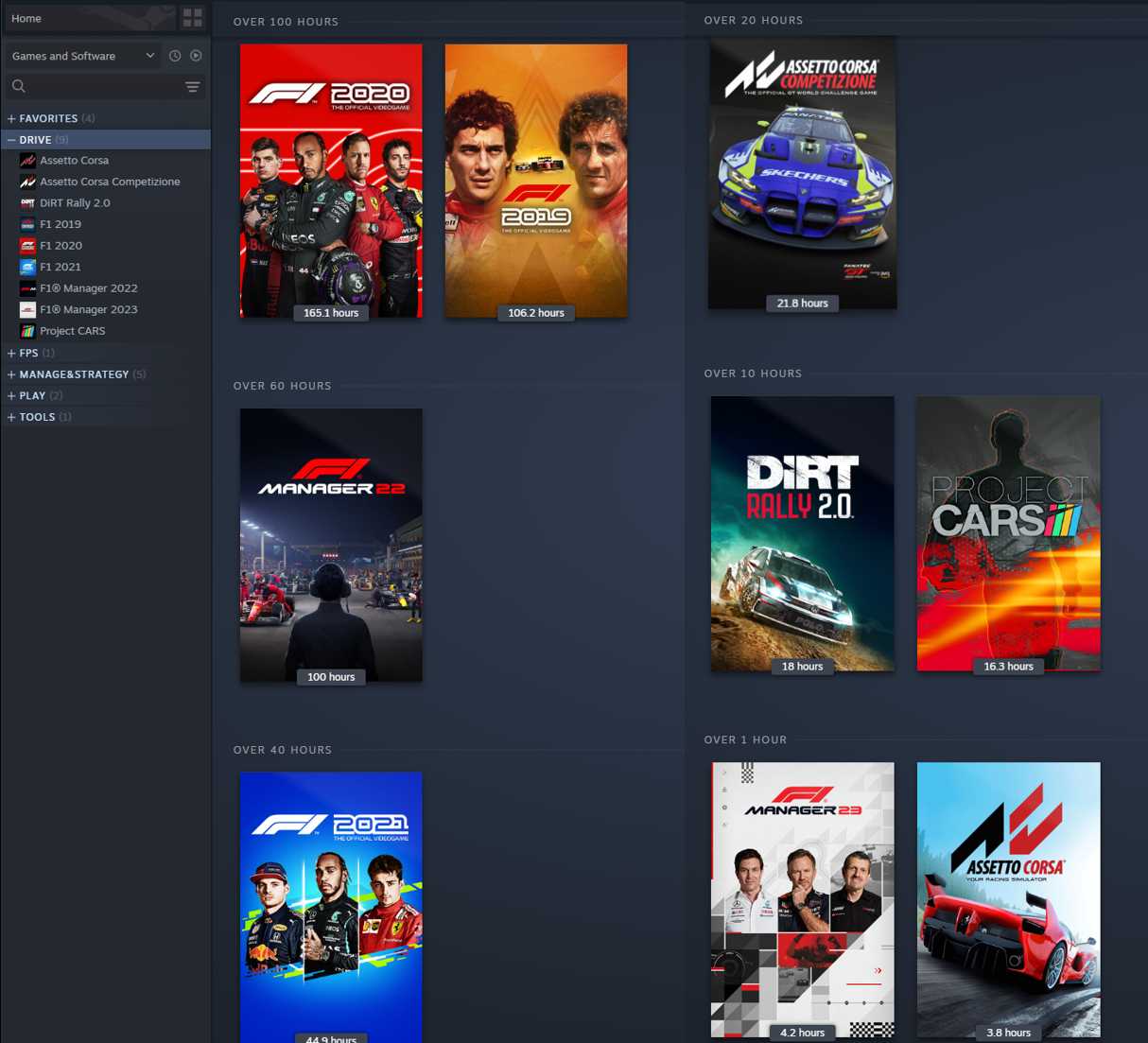
Task: Click the "OVER 60 HOURS" section heading
Action: click(x=283, y=386)
